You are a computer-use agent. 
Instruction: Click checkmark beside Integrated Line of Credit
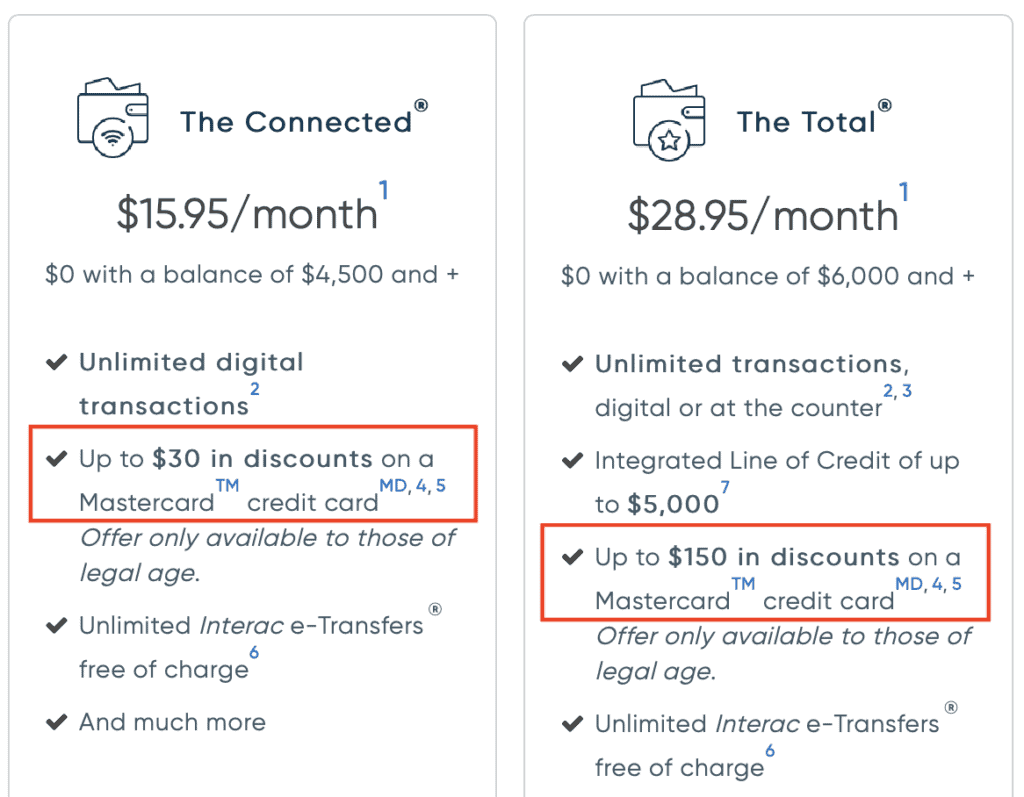573,461
